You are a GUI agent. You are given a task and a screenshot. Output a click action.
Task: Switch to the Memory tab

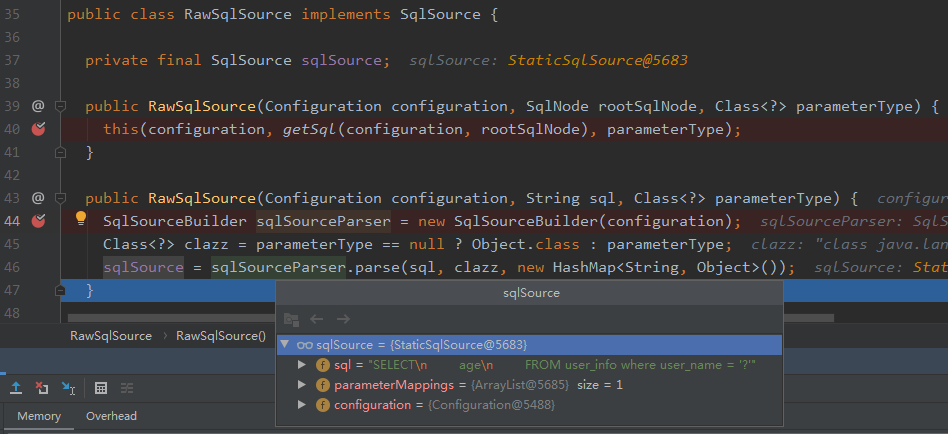(x=39, y=416)
